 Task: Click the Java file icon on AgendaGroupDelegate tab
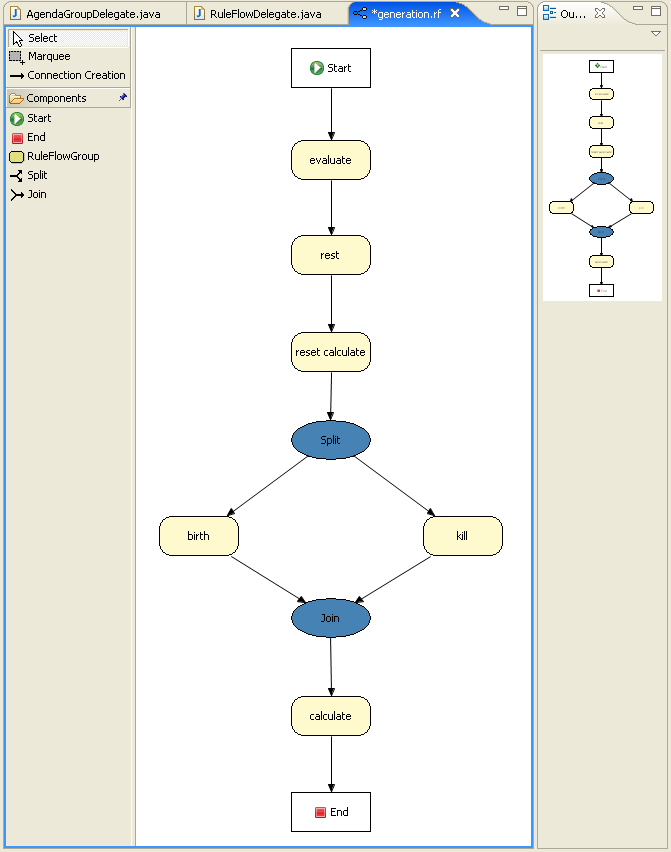(16, 13)
